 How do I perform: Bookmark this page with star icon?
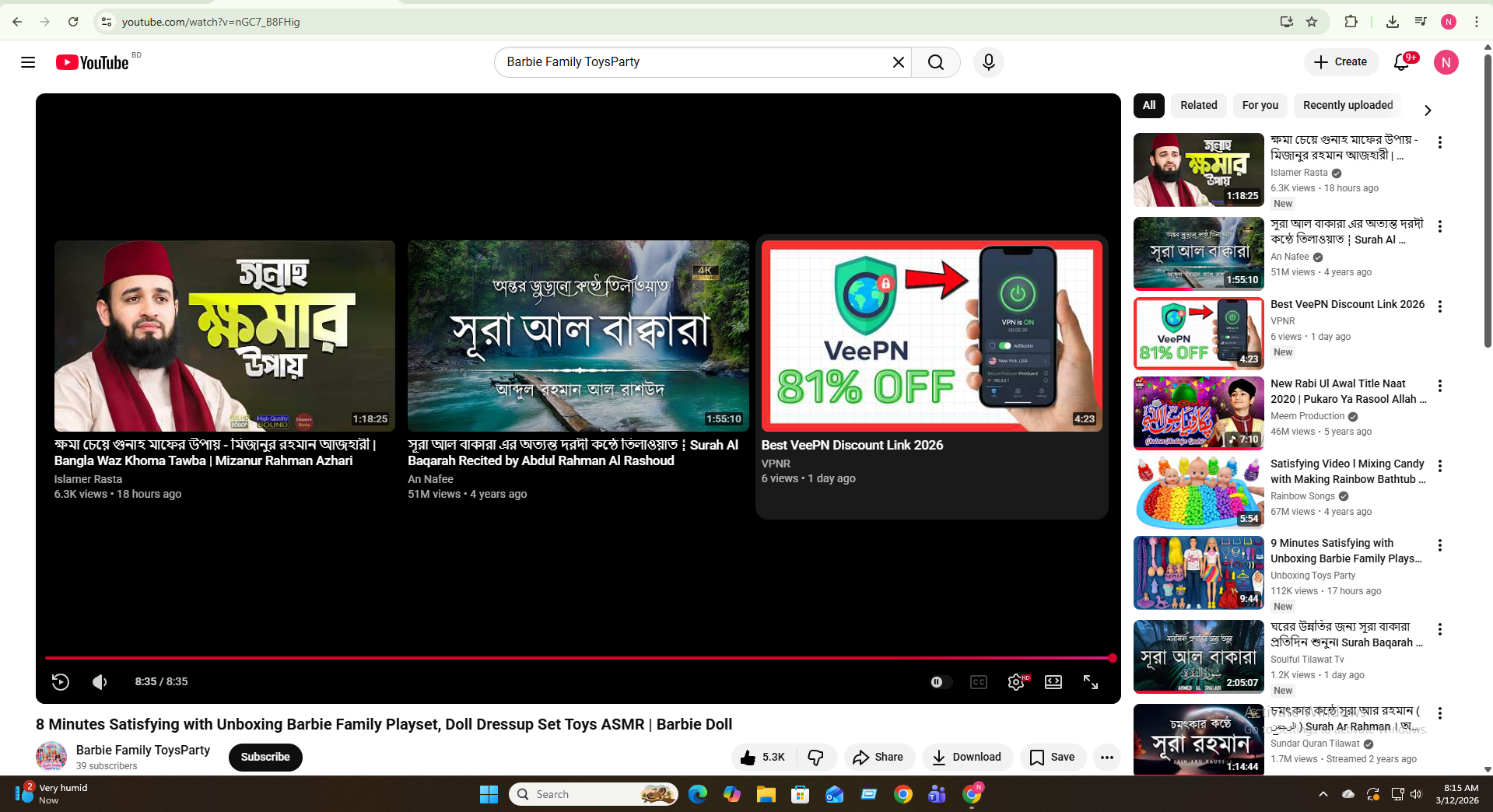pyautogui.click(x=1312, y=22)
